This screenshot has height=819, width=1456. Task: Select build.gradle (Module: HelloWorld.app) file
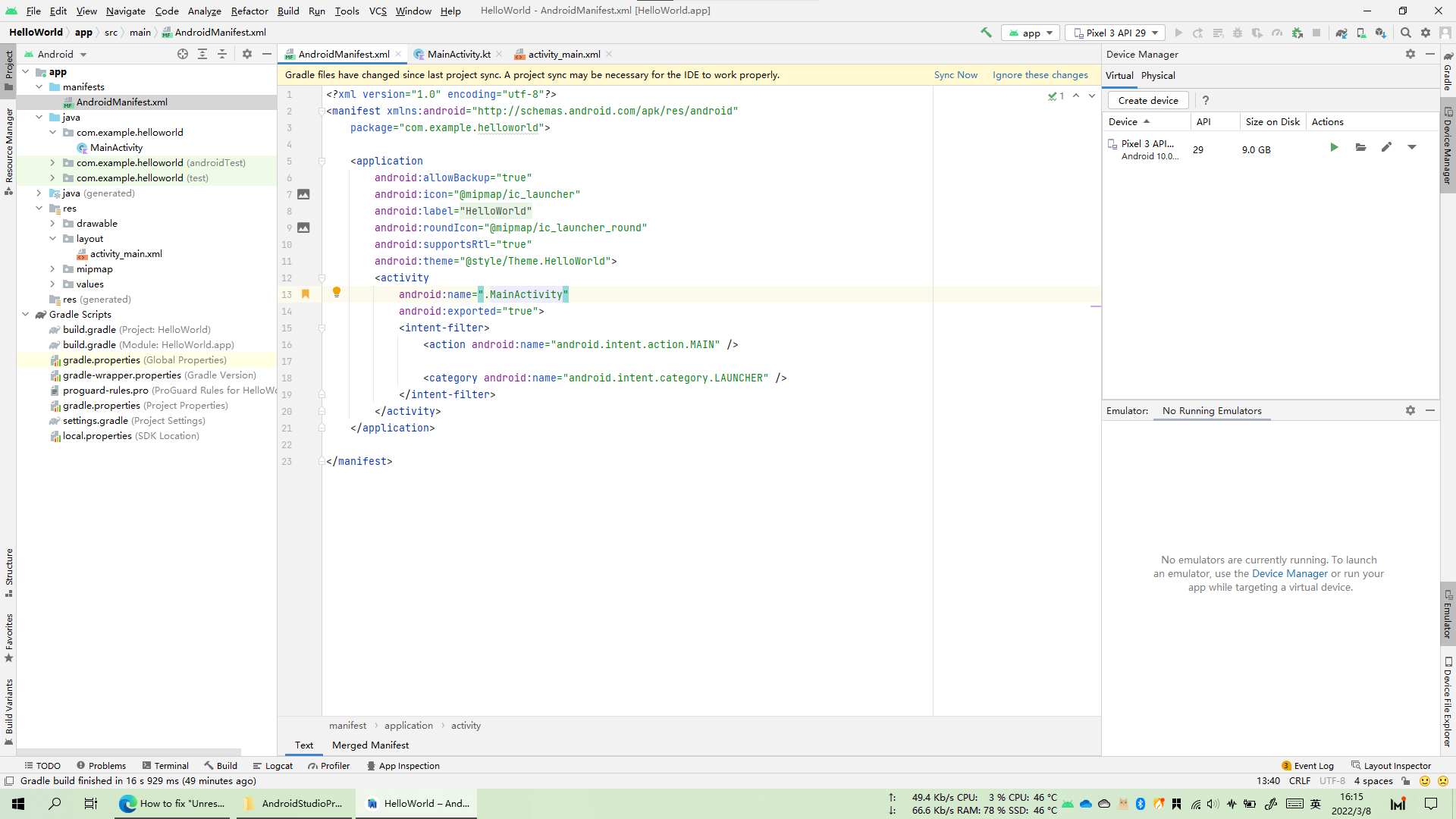pyautogui.click(x=148, y=345)
